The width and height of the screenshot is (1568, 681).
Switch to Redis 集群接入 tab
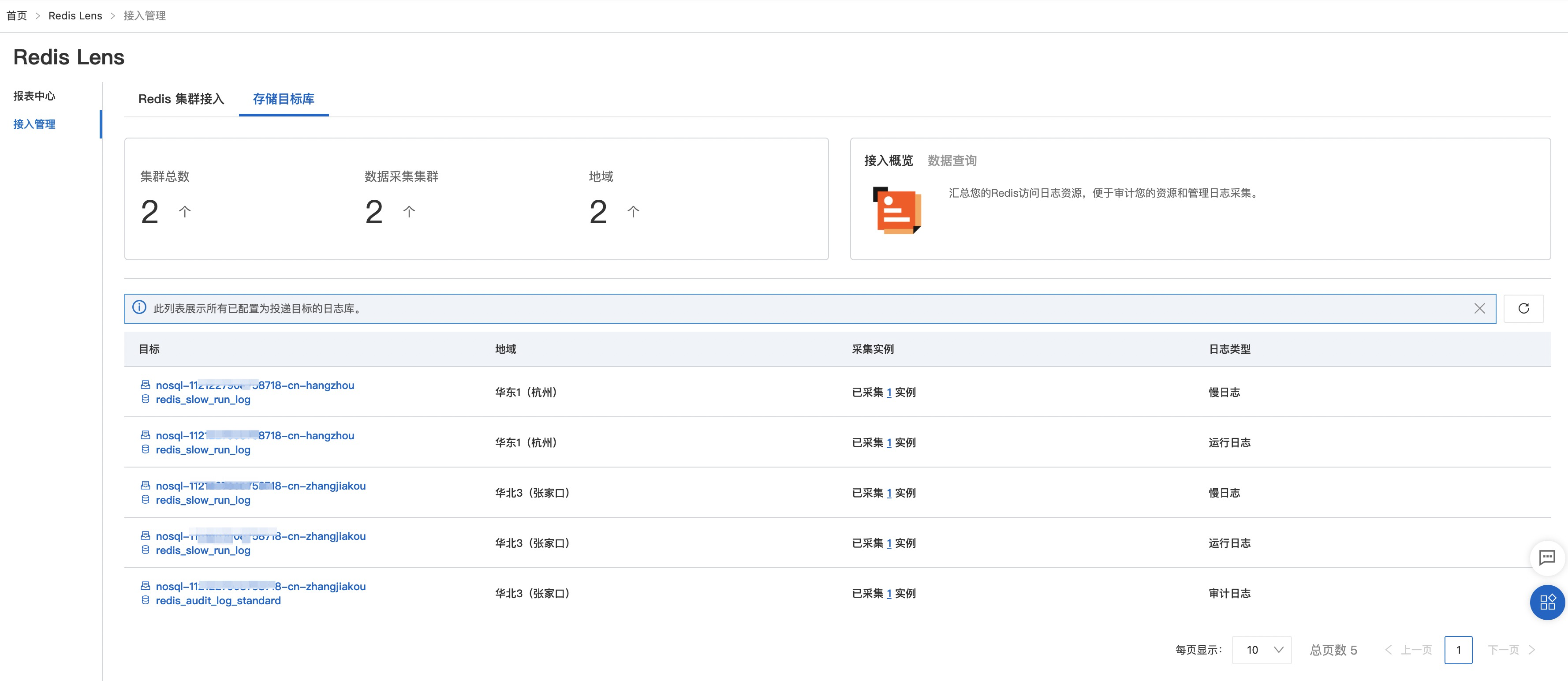[x=181, y=99]
